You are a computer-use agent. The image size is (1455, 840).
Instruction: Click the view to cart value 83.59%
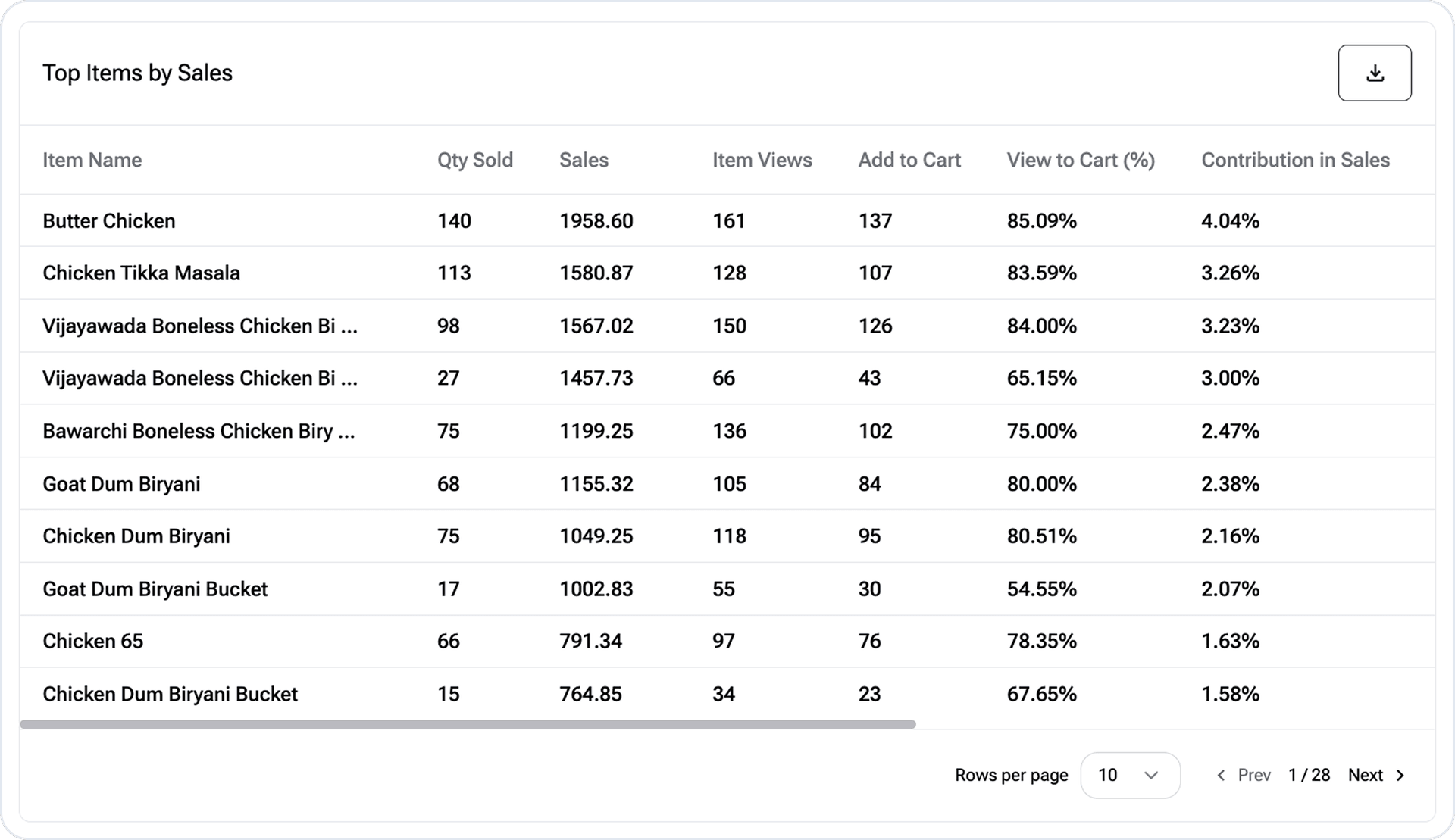coord(1042,273)
